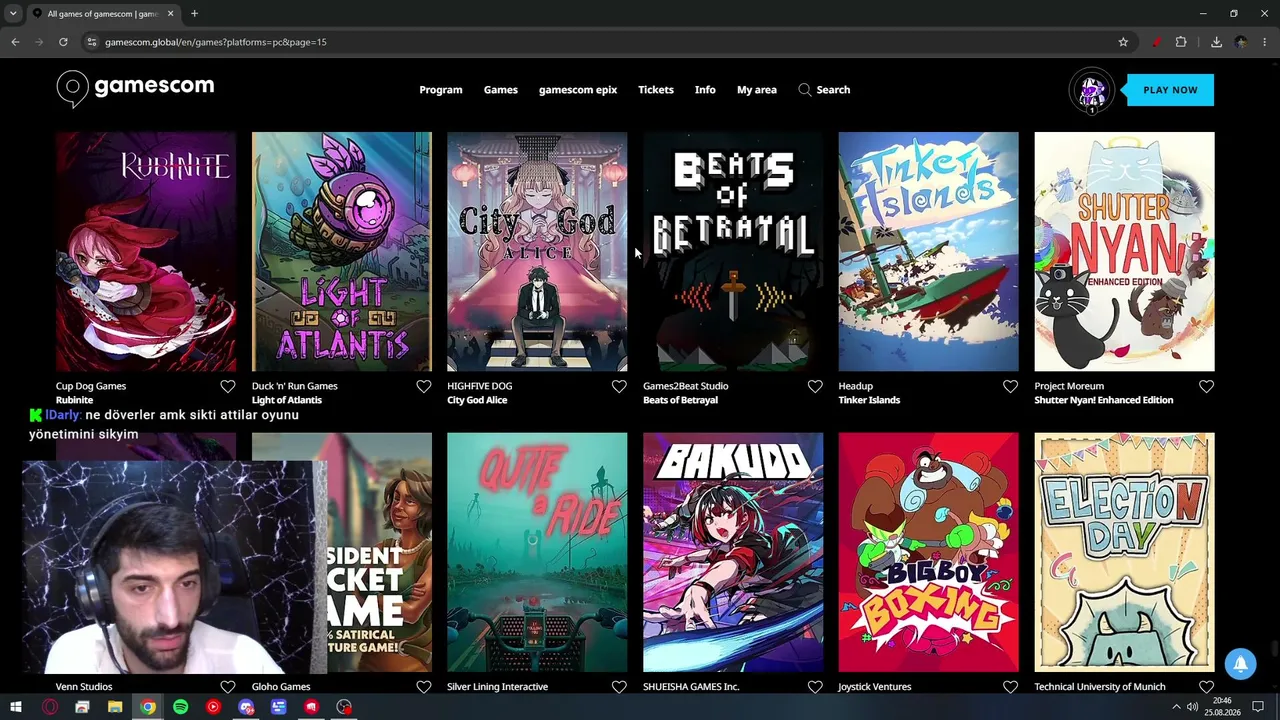Click the red pen extension icon
This screenshot has height=720, width=1280.
pos(1156,42)
